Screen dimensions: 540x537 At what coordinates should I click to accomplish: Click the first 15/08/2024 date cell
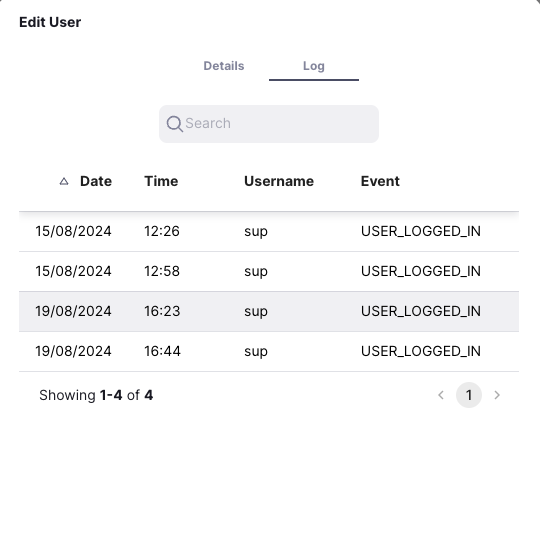coord(73,231)
